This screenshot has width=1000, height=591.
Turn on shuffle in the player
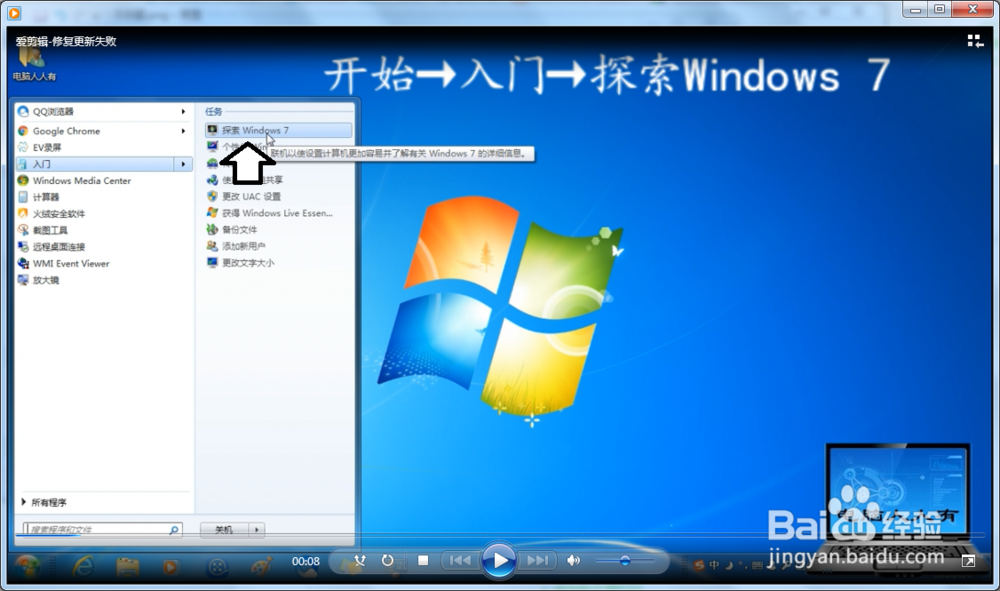click(x=360, y=560)
